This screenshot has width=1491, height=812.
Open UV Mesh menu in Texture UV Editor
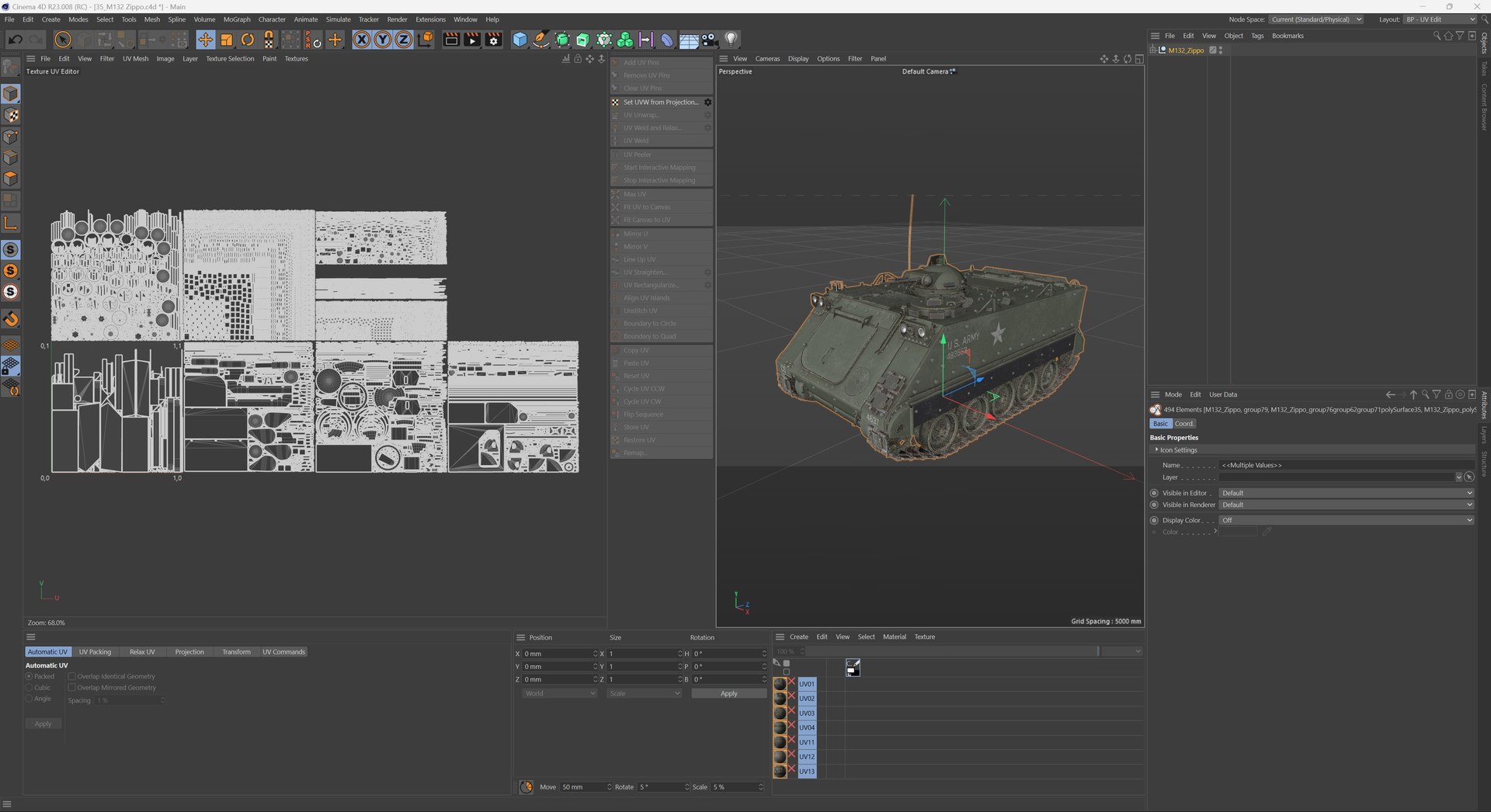coord(135,59)
